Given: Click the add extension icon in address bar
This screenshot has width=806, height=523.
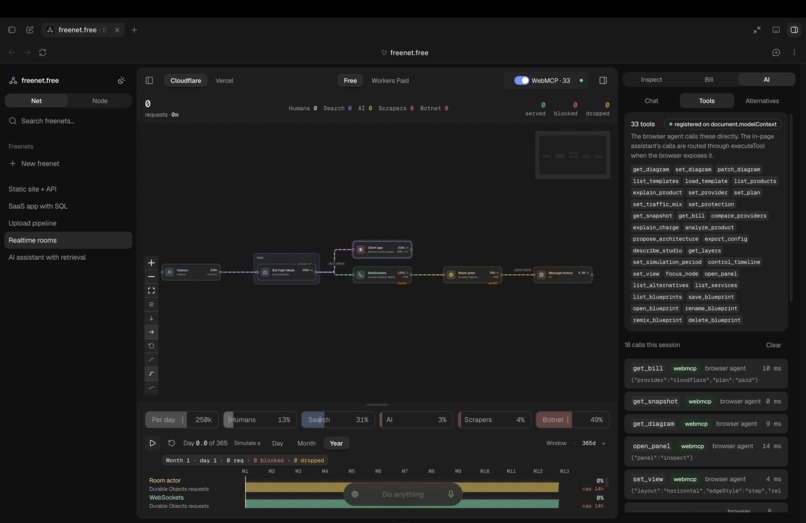Looking at the screenshot, I should 776,52.
